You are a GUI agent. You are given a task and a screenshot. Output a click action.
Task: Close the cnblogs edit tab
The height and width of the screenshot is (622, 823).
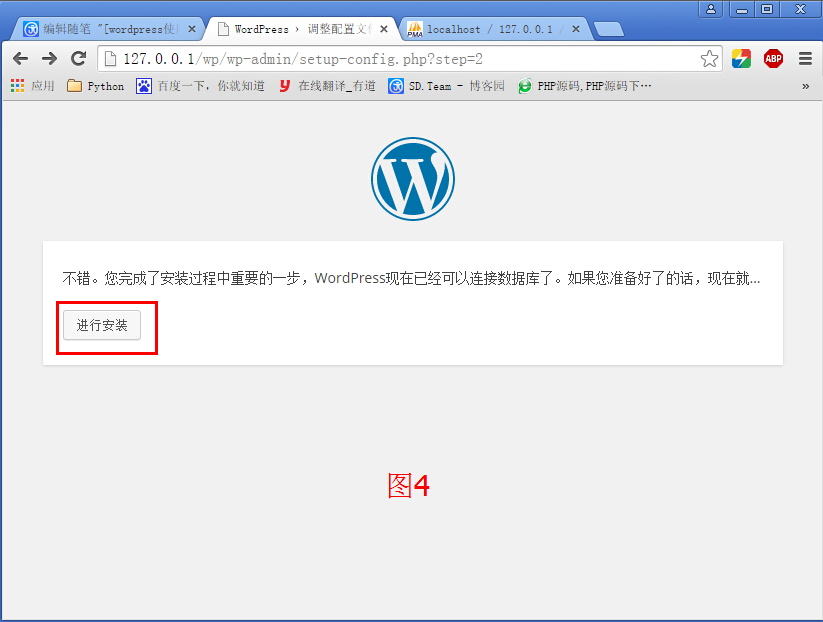coord(192,29)
